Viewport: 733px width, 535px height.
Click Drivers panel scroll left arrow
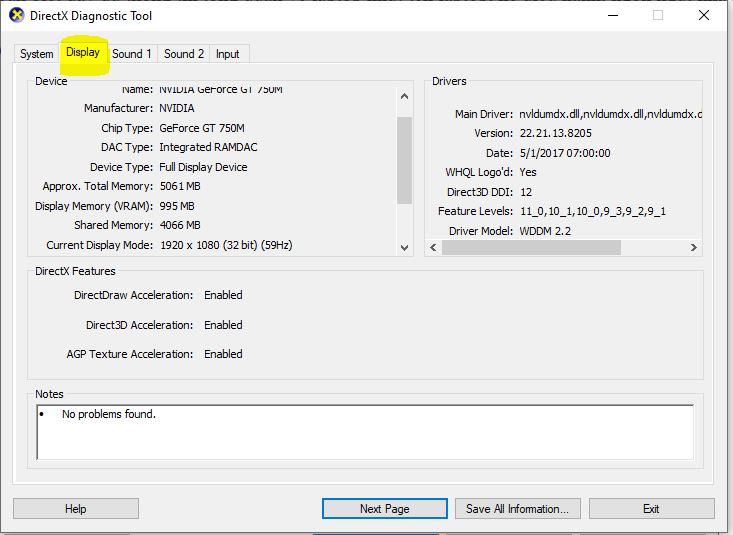[x=433, y=247]
